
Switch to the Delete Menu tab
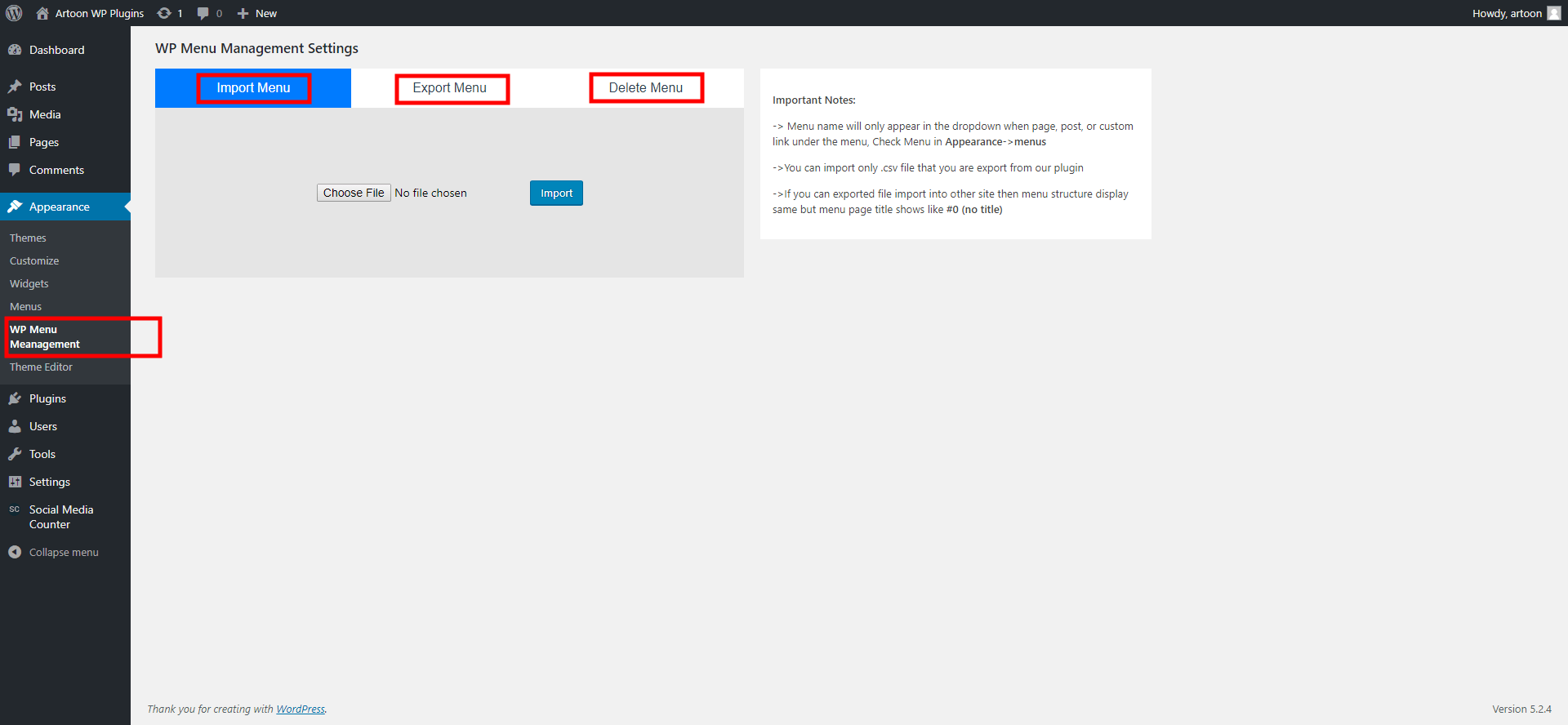pos(646,87)
